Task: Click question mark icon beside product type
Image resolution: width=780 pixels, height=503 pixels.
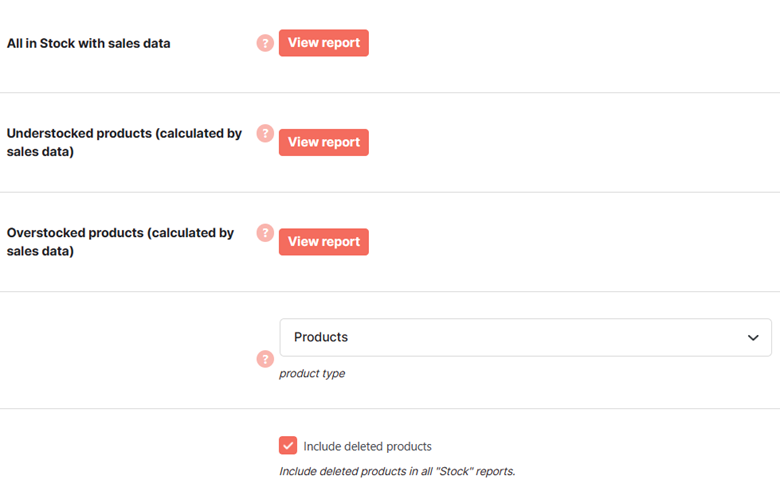Action: click(265, 359)
